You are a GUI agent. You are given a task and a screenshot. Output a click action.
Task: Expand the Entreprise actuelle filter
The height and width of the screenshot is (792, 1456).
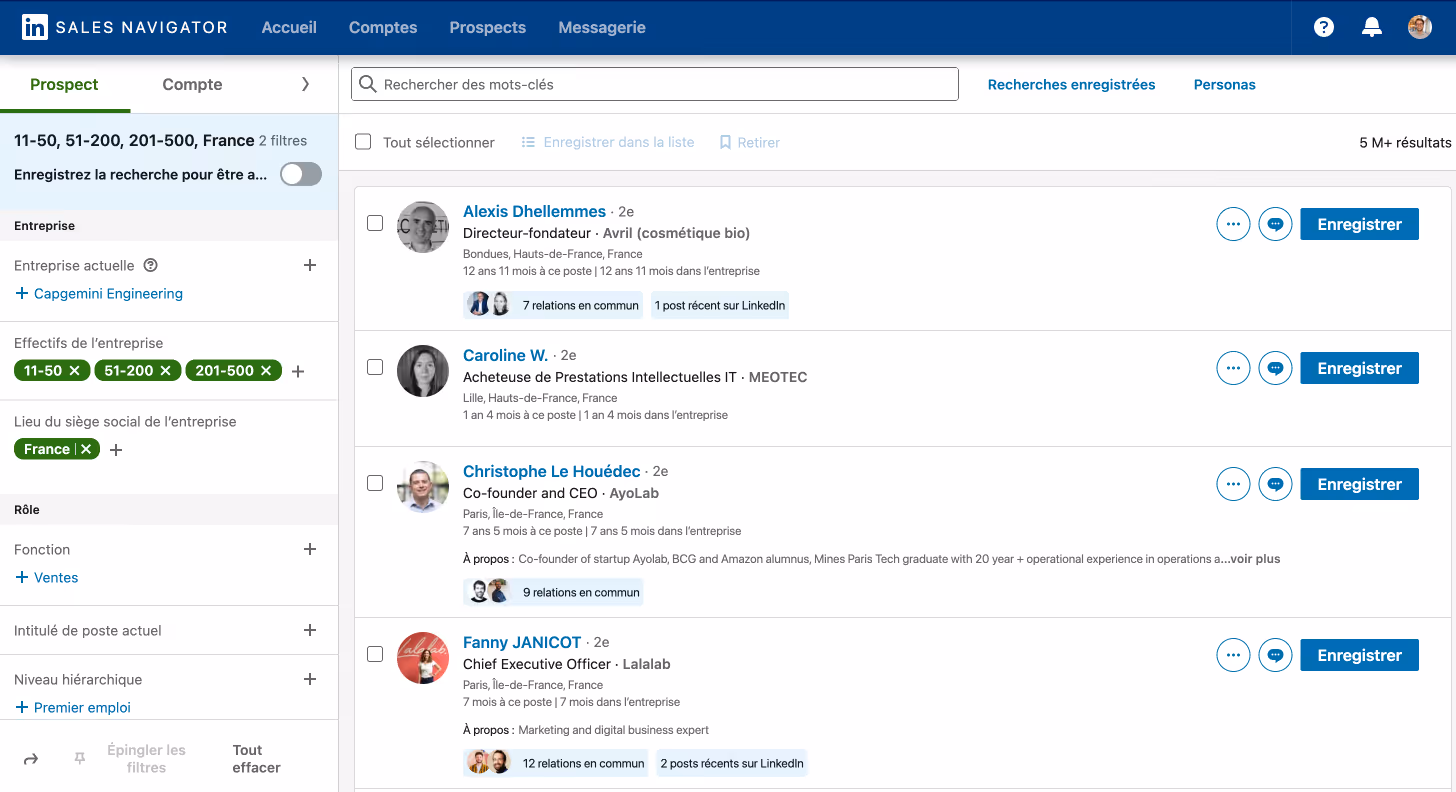coord(310,265)
